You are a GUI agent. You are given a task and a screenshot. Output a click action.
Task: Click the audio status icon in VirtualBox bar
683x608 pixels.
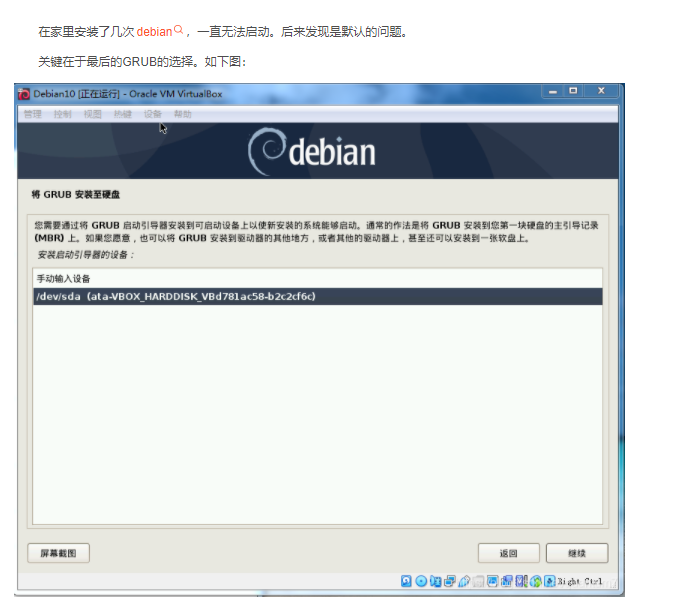[x=435, y=581]
